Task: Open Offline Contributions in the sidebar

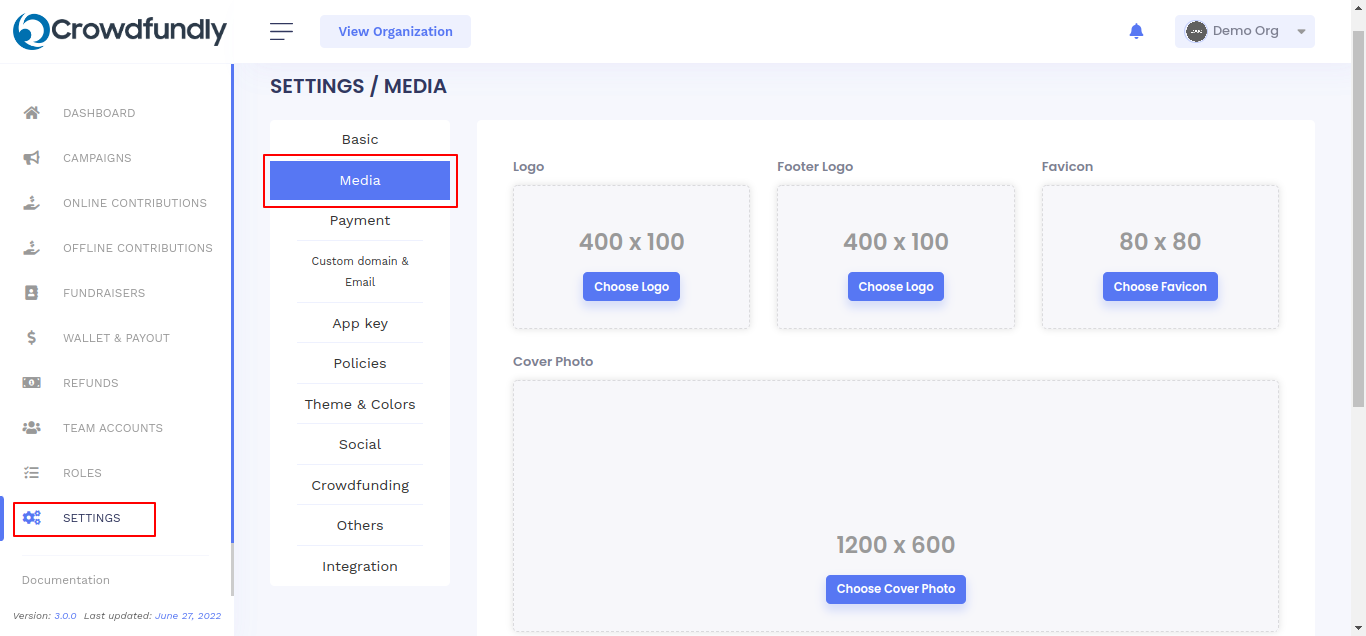Action: click(138, 248)
